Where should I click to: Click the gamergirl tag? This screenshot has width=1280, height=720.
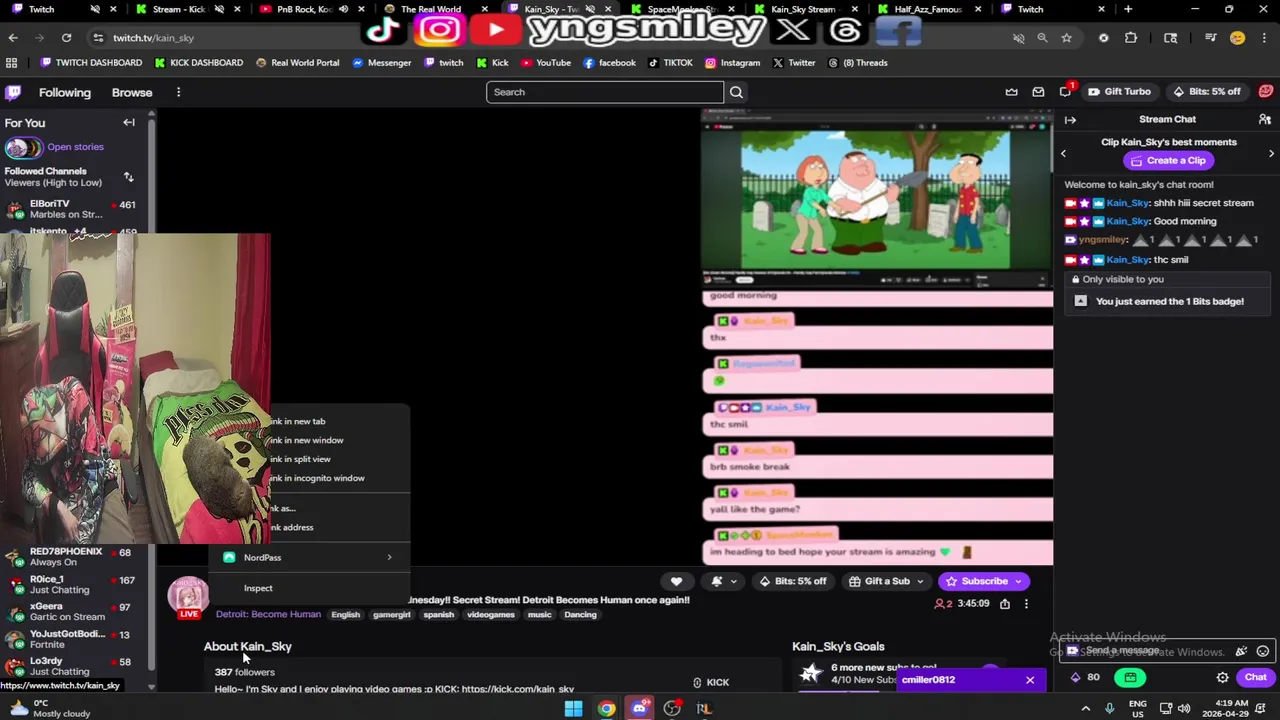[x=392, y=615]
